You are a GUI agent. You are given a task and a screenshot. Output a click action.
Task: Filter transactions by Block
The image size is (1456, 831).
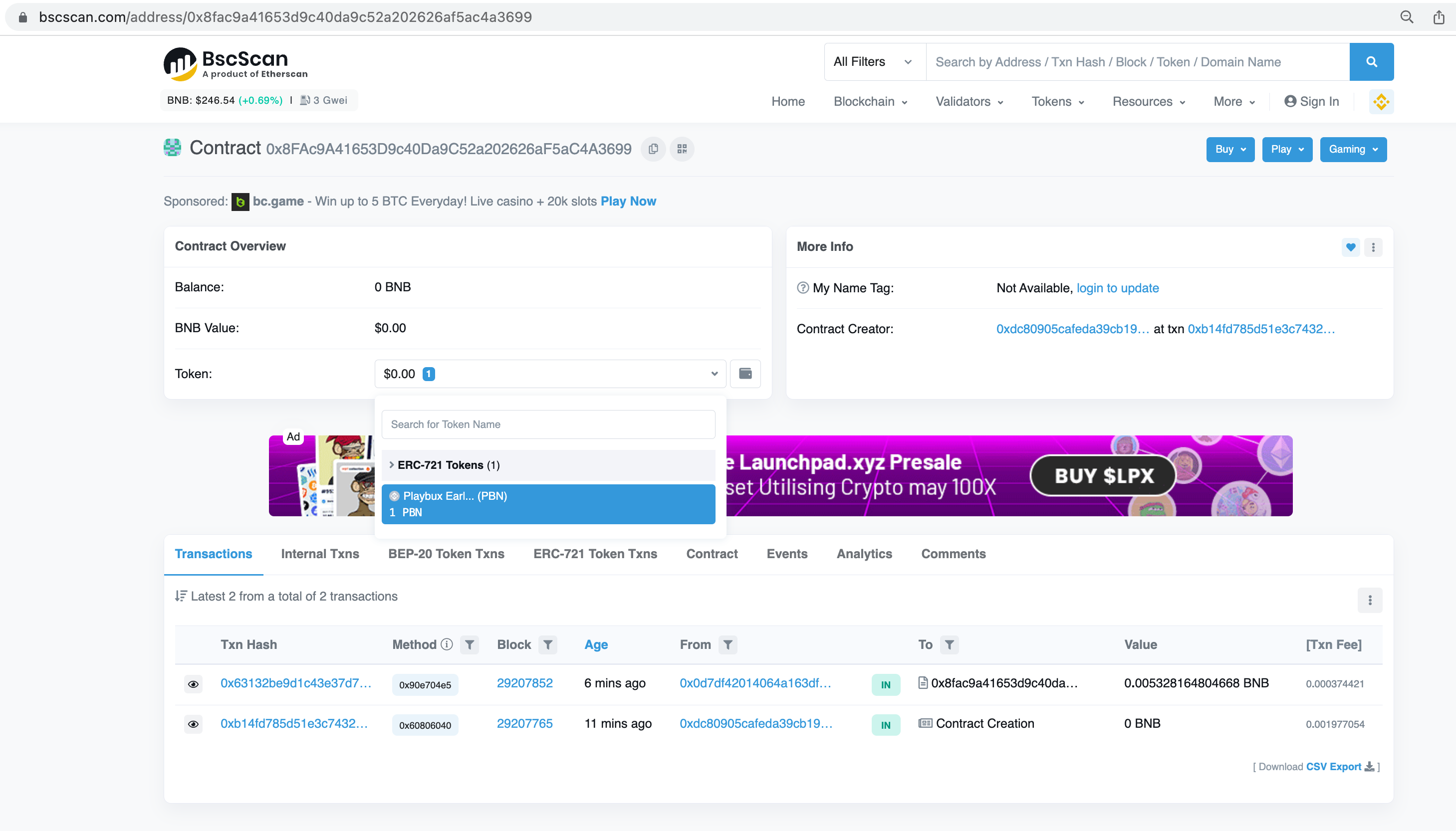(547, 644)
